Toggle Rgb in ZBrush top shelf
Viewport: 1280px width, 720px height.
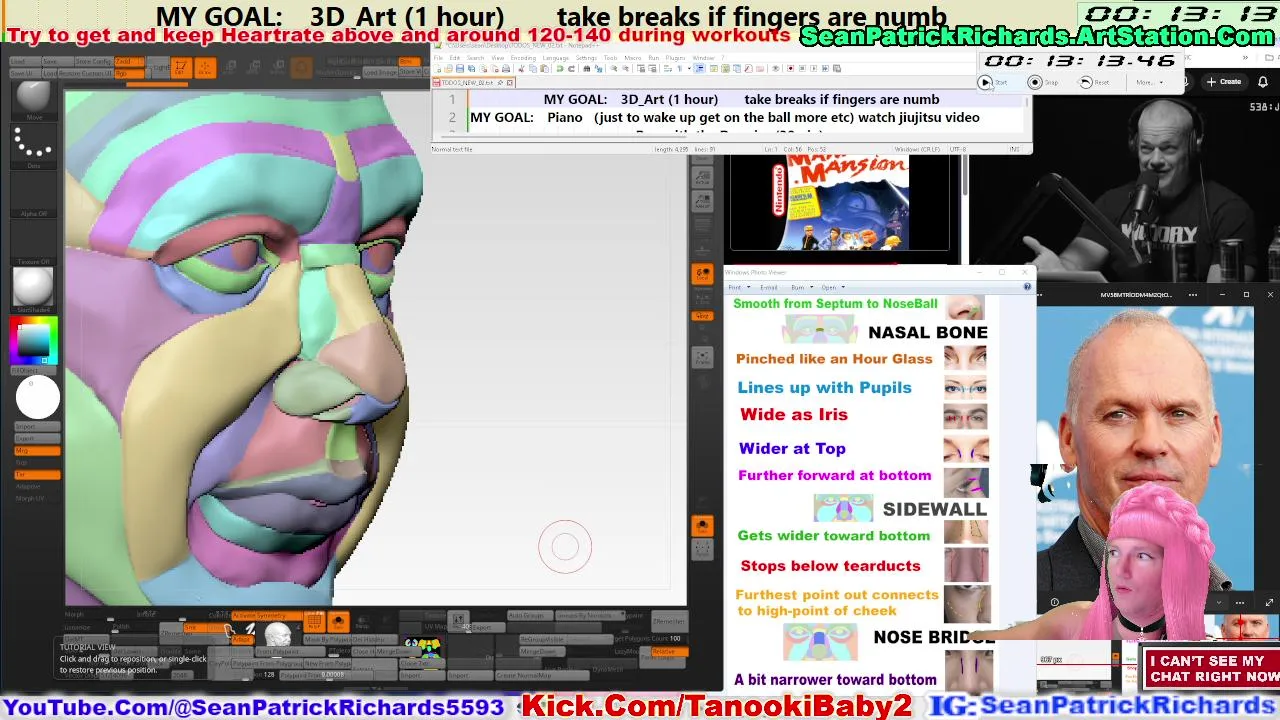pos(129,74)
